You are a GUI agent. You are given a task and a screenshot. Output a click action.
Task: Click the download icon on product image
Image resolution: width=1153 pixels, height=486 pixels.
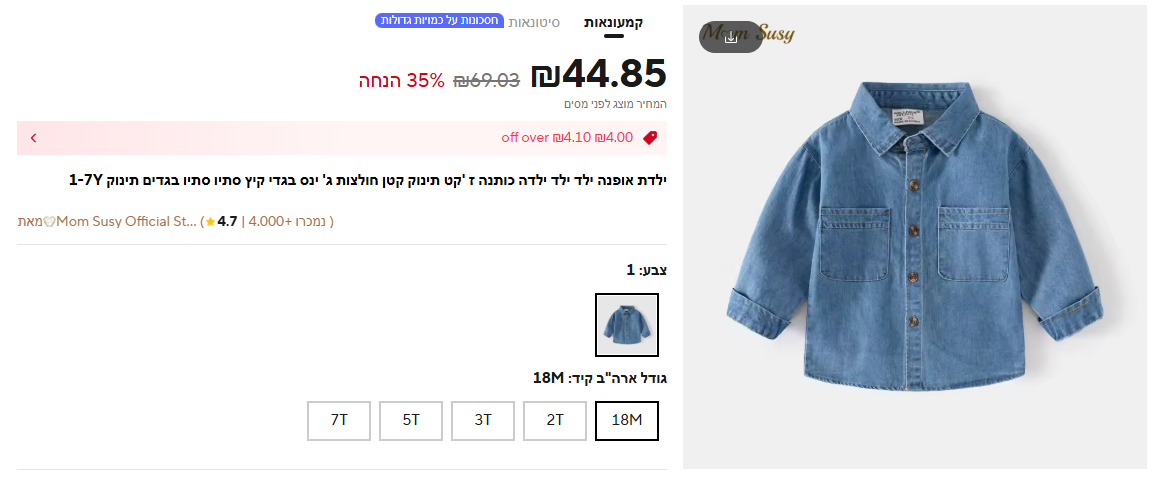(x=730, y=37)
